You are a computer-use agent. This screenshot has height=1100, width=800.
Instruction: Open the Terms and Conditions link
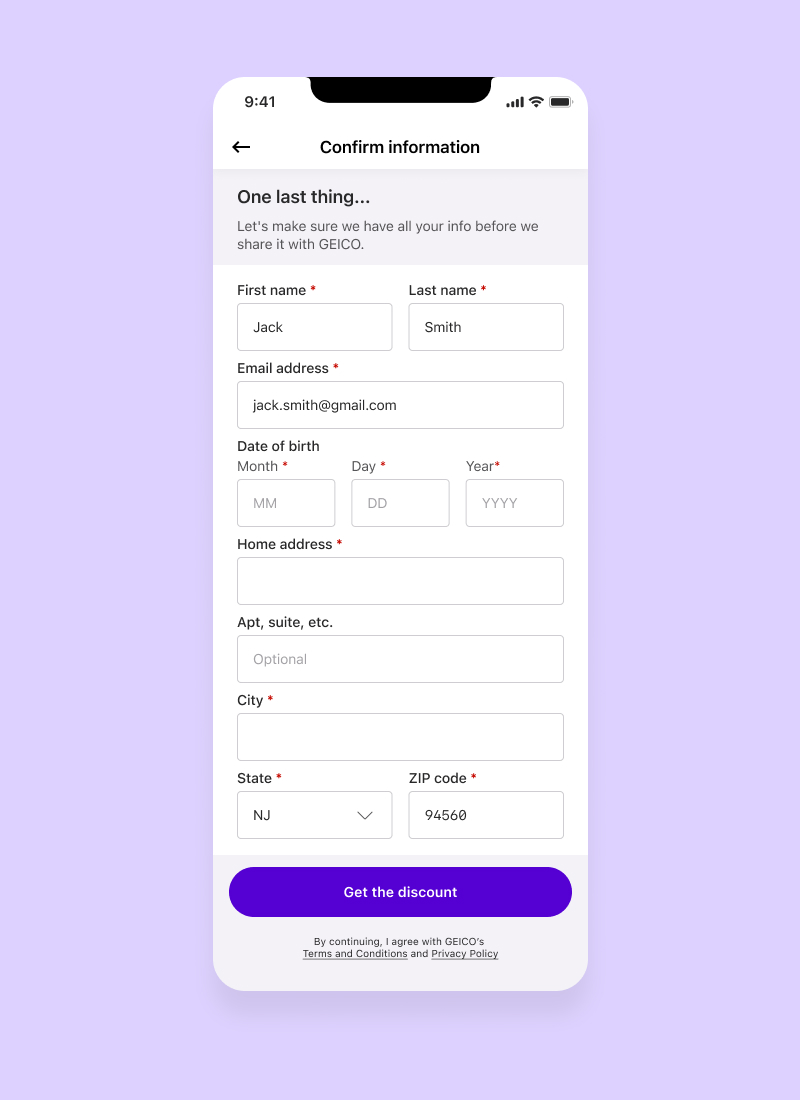355,954
